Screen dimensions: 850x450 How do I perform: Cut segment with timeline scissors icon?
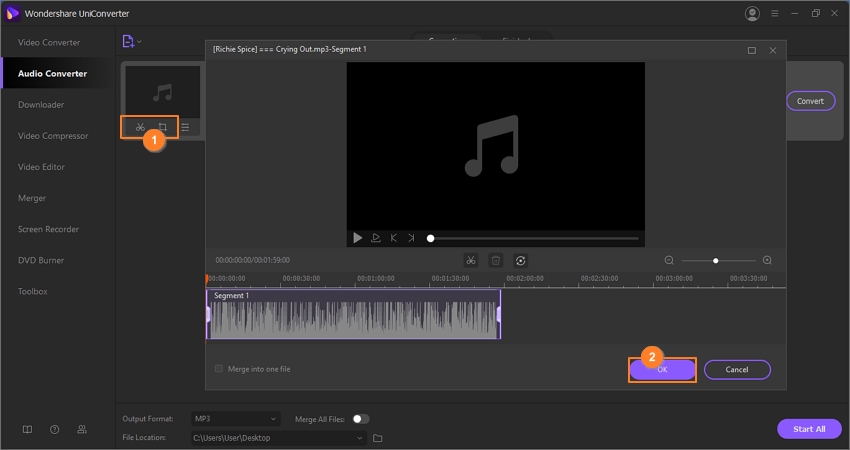tap(471, 261)
